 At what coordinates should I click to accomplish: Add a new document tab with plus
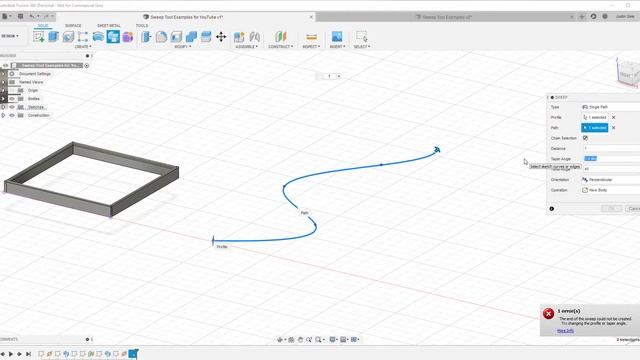[x=582, y=16]
